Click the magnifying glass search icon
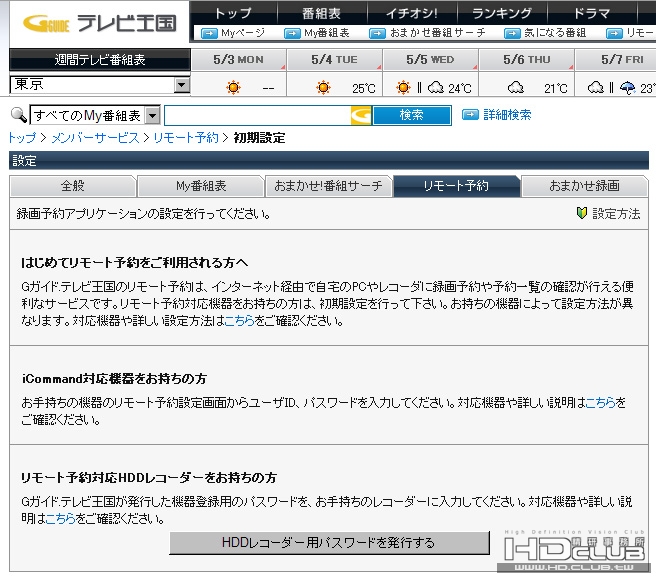 18,115
